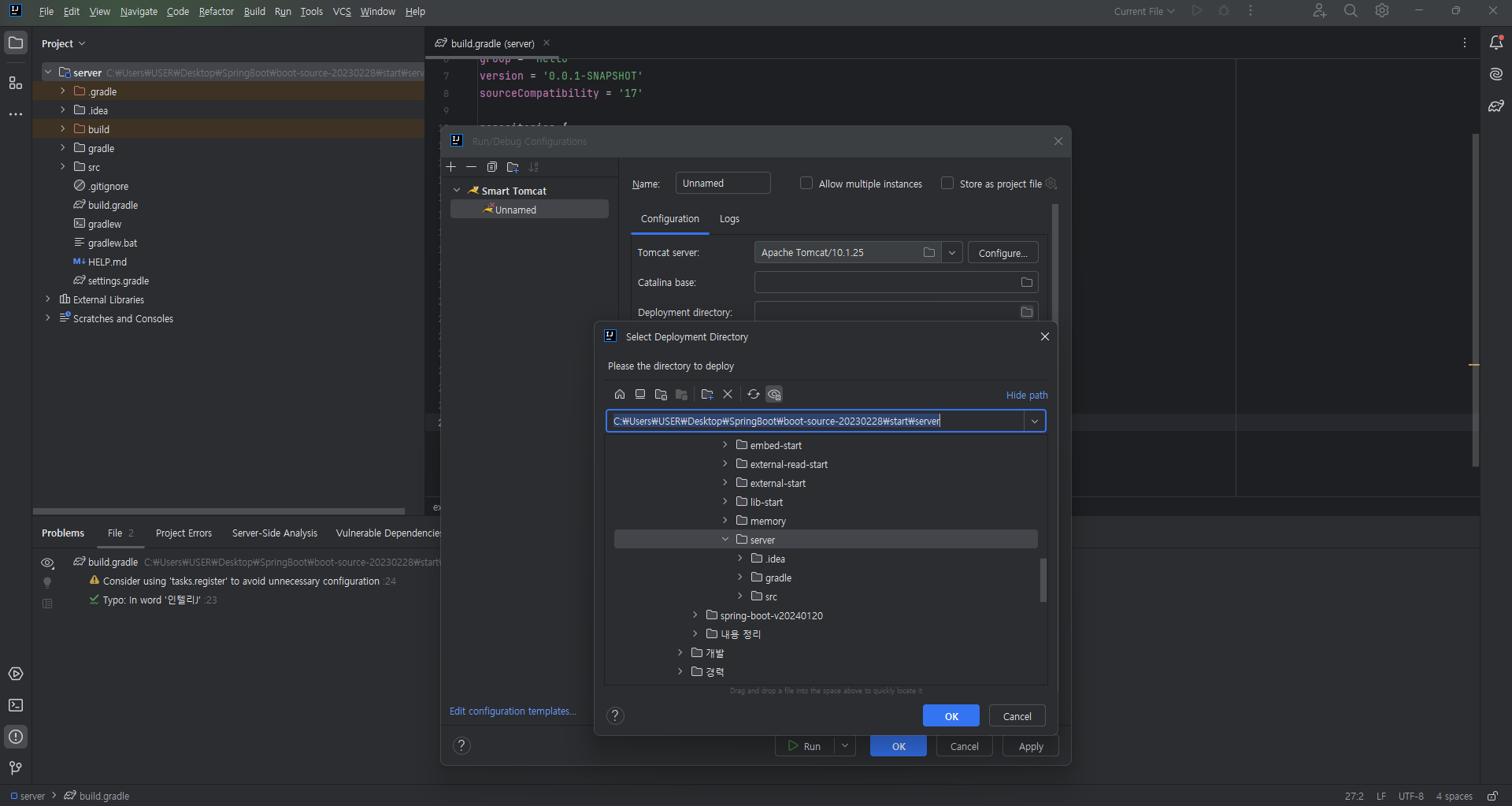
Task: Enable Allow multiple instances checkbox
Action: (806, 184)
